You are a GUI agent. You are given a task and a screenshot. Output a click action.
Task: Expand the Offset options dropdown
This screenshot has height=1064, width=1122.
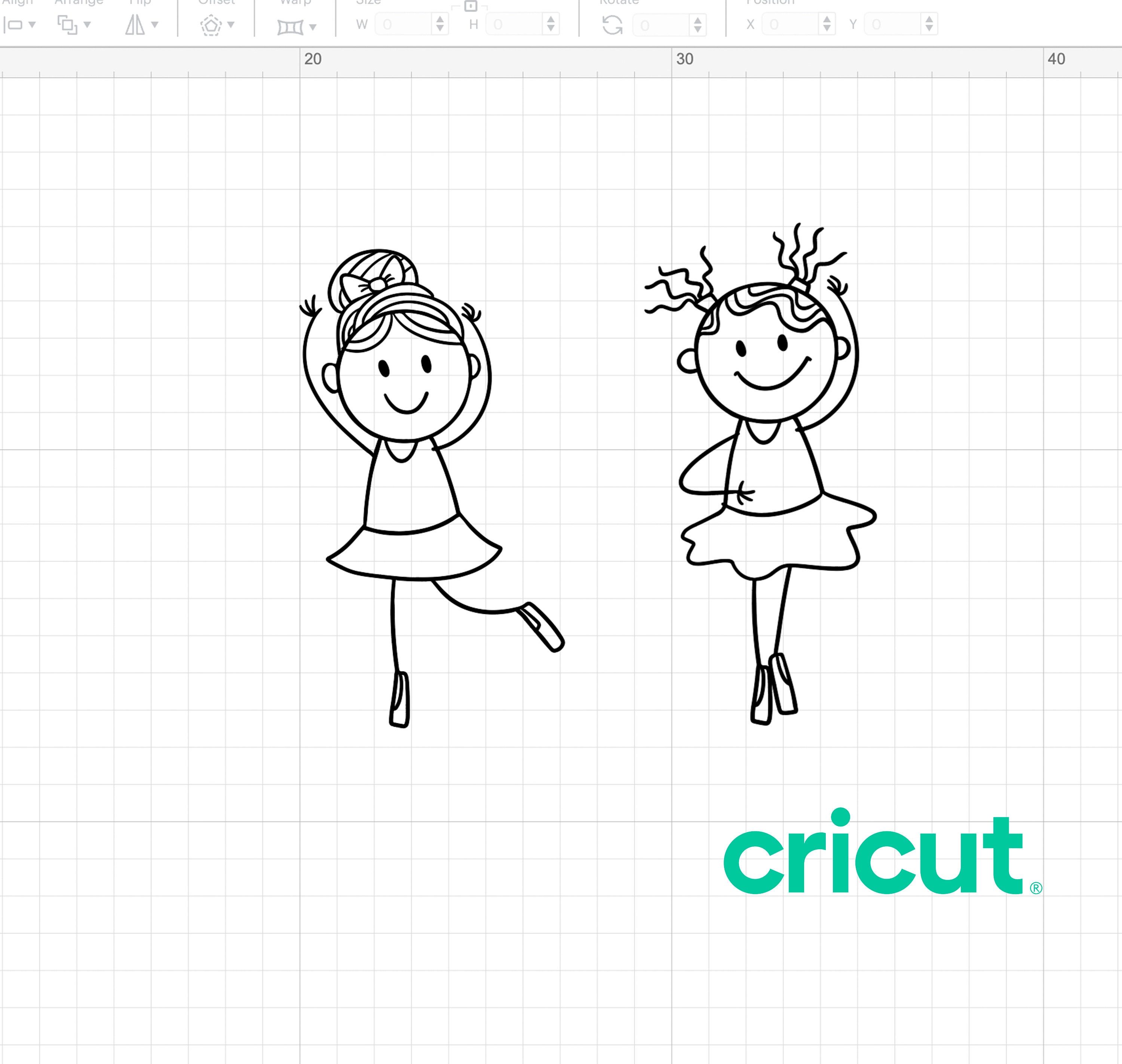tap(231, 25)
